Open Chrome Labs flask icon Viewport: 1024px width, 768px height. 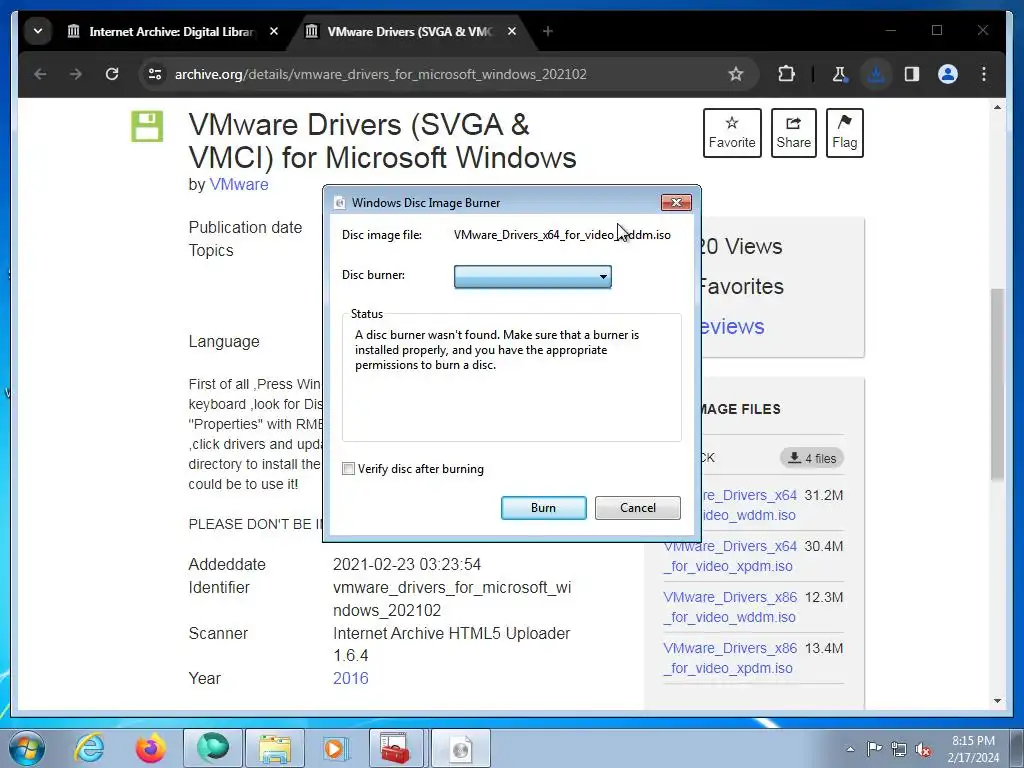click(x=840, y=74)
